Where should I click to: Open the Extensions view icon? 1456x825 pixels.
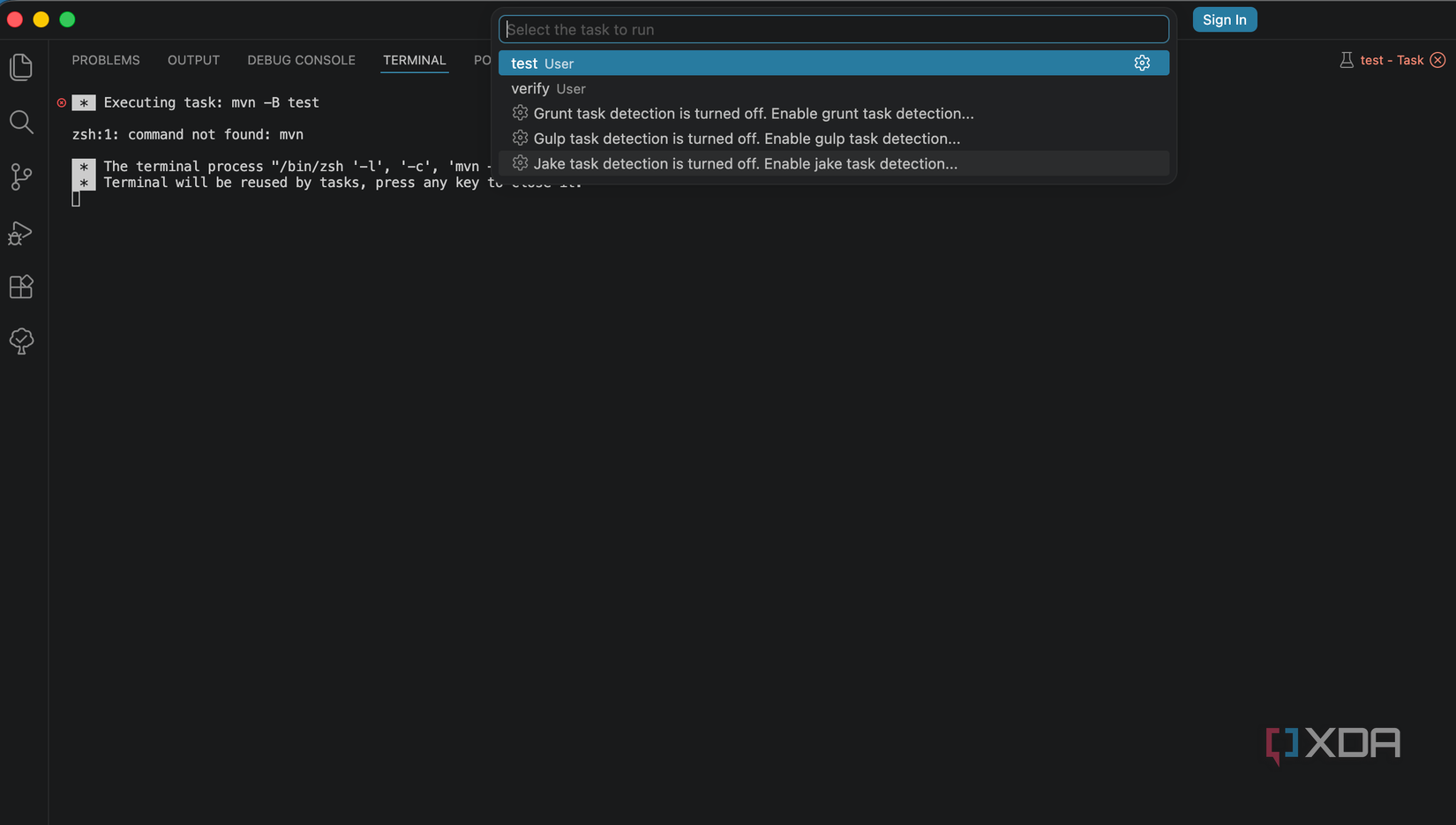tap(21, 287)
